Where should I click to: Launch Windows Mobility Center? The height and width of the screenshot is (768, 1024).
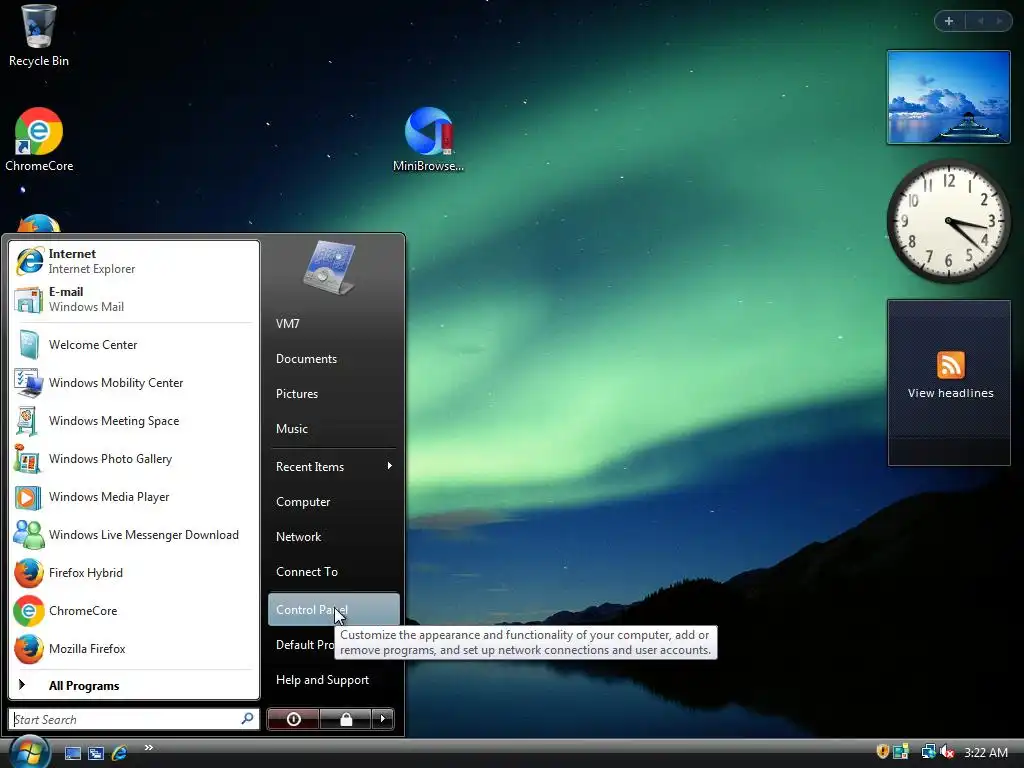coord(133,383)
